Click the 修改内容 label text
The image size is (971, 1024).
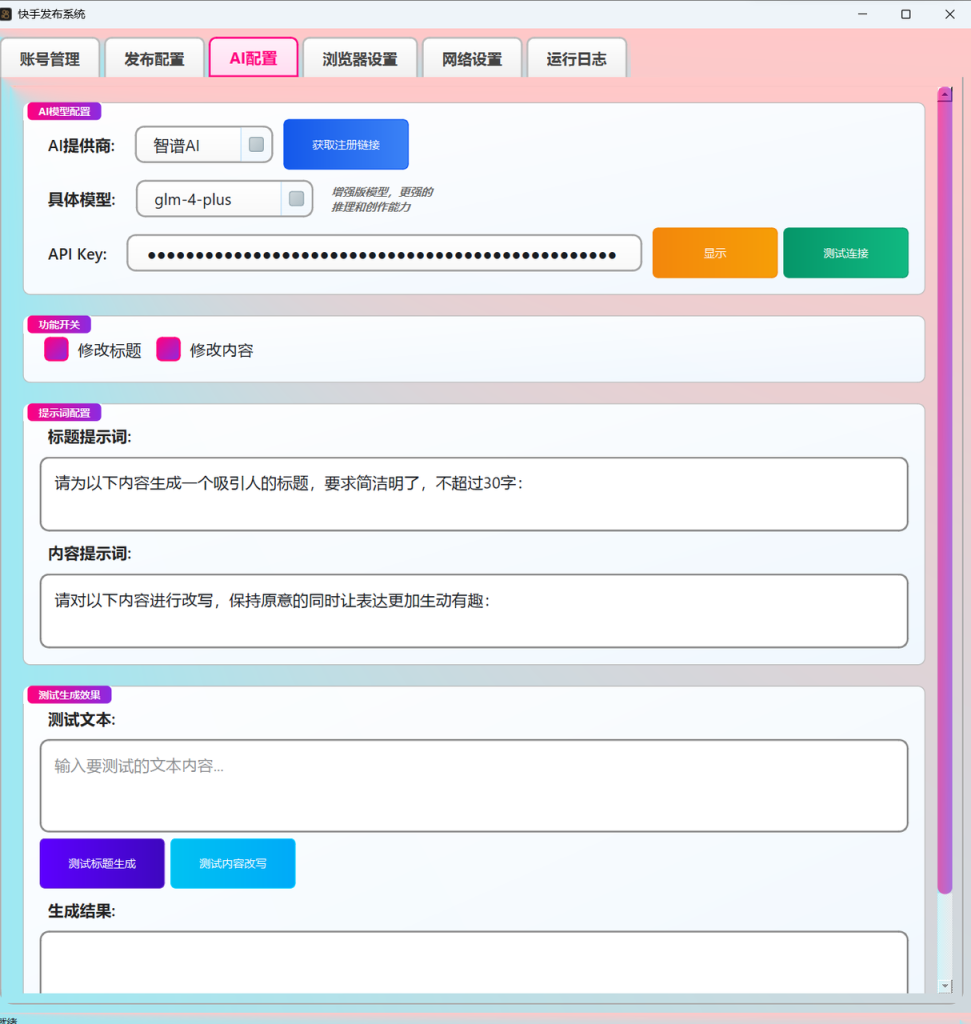tap(221, 351)
